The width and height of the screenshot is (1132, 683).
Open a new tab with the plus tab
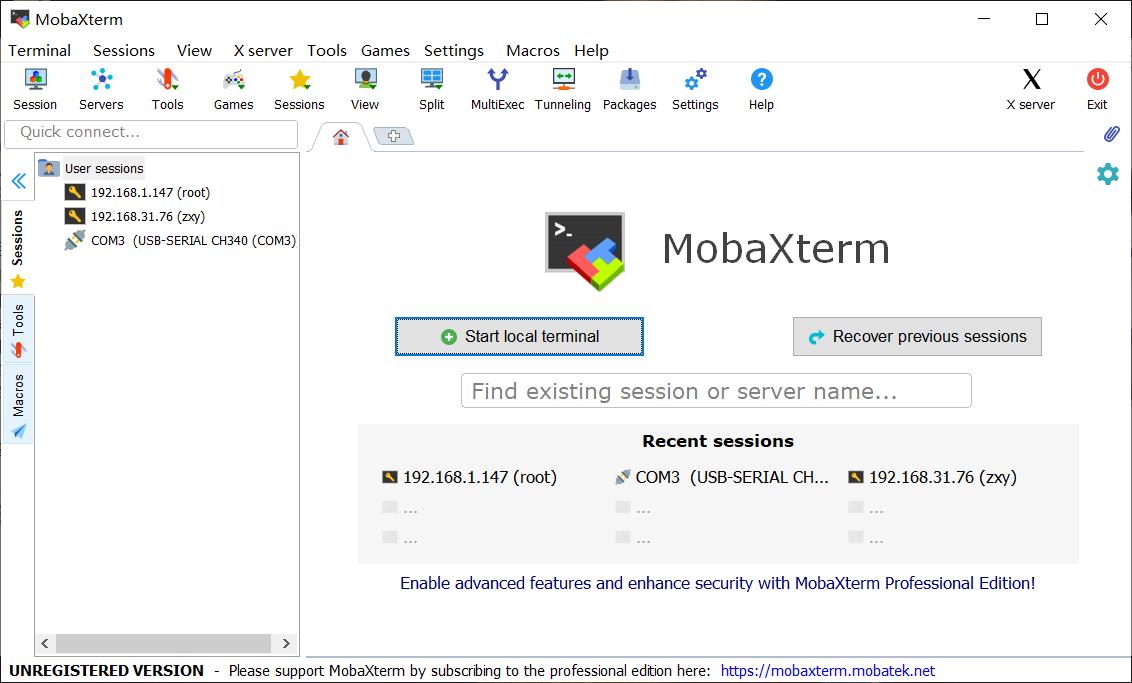point(393,135)
